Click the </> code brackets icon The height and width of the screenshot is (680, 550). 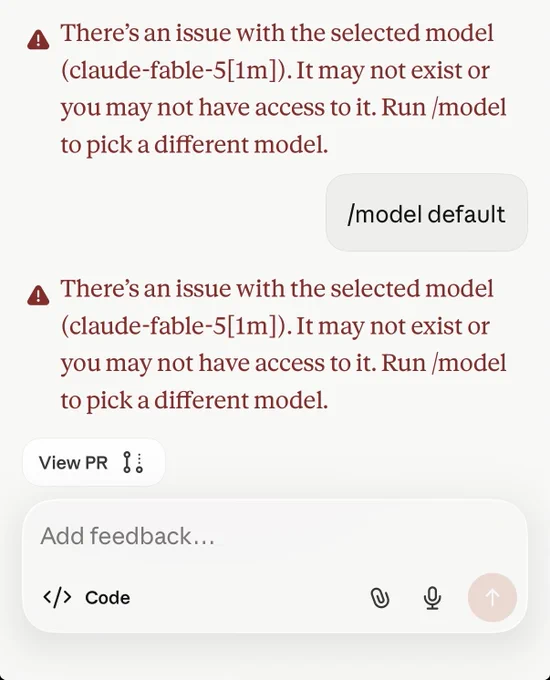click(57, 598)
